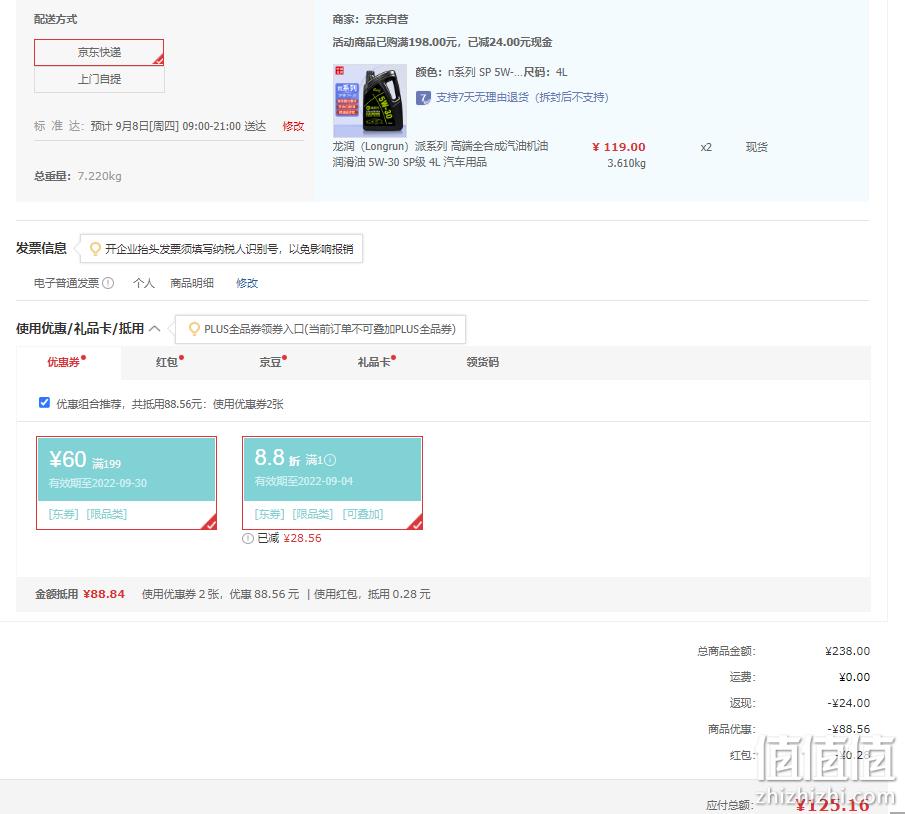Choose 上门自提 pickup option
The width and height of the screenshot is (905, 814).
click(99, 79)
